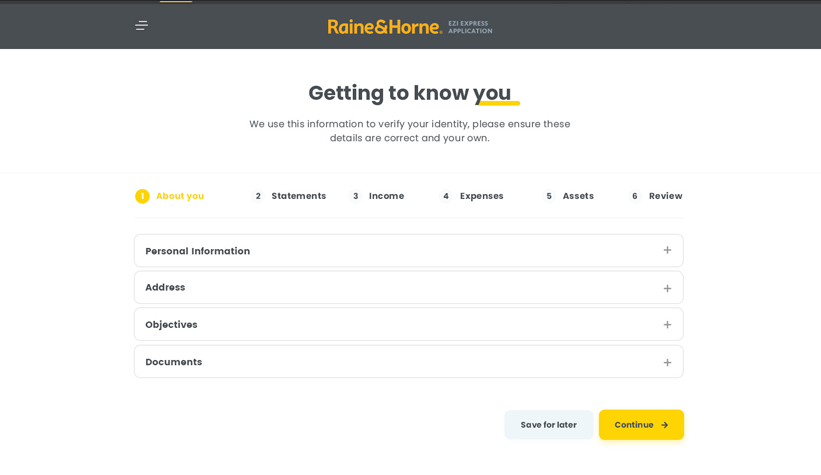Expand the Objectives section

point(171,325)
